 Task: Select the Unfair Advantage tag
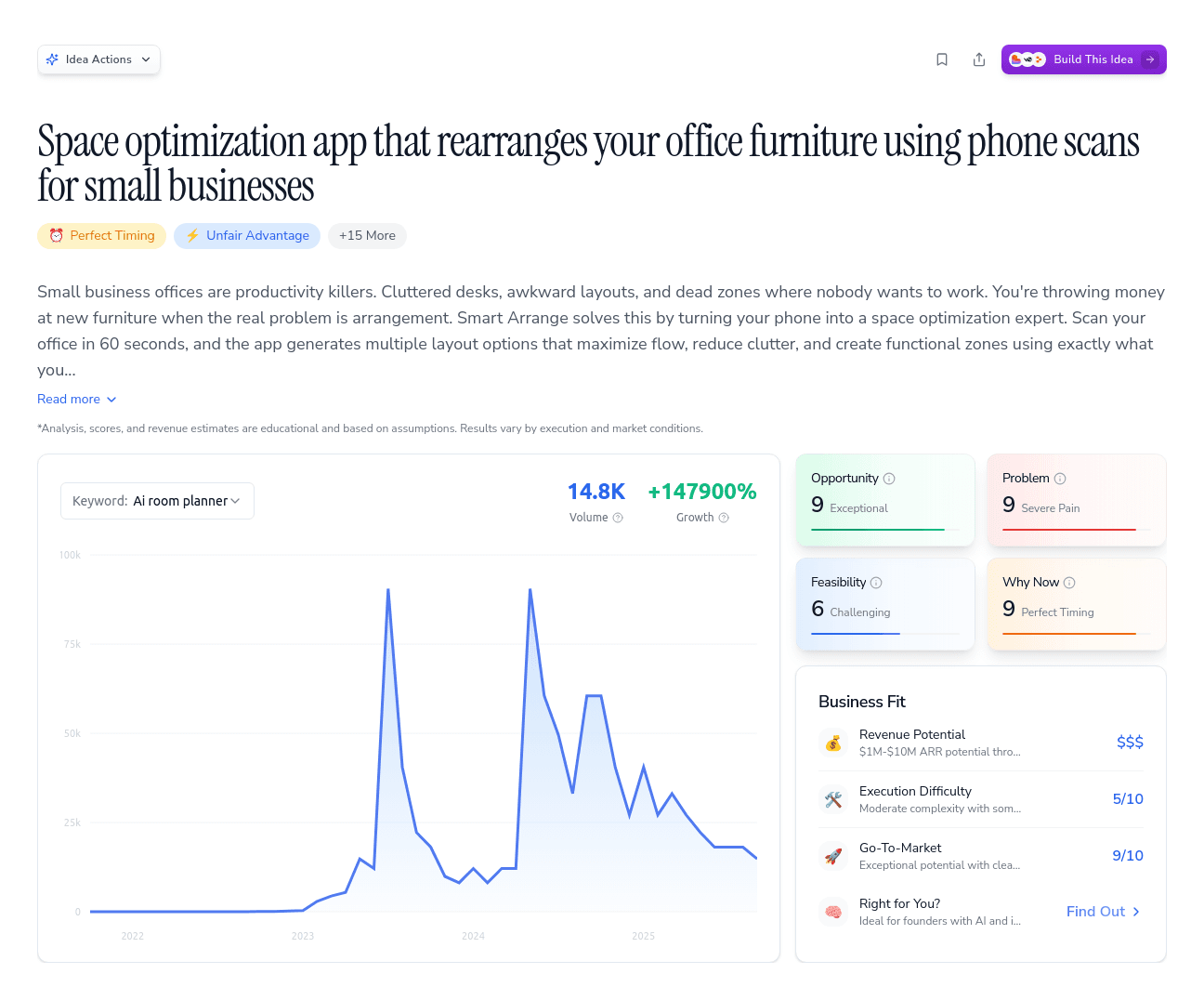246,235
